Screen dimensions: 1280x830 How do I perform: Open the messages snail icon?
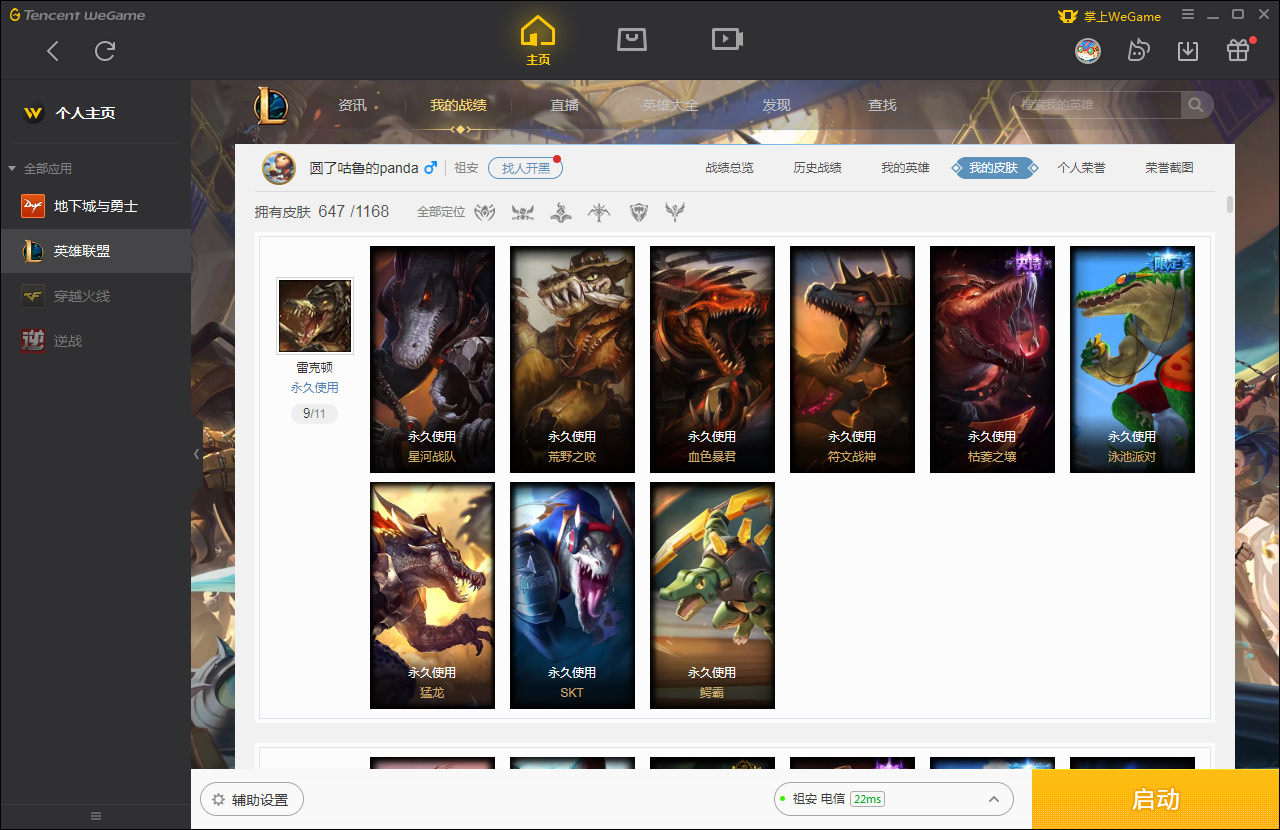1138,50
